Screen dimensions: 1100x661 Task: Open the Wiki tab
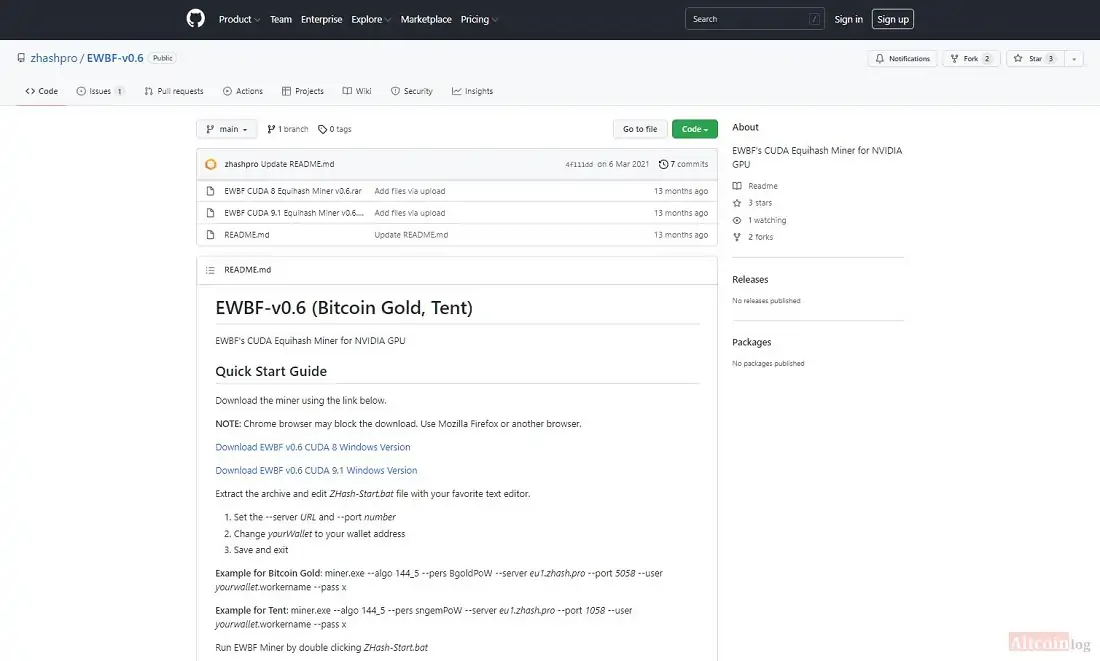click(356, 91)
